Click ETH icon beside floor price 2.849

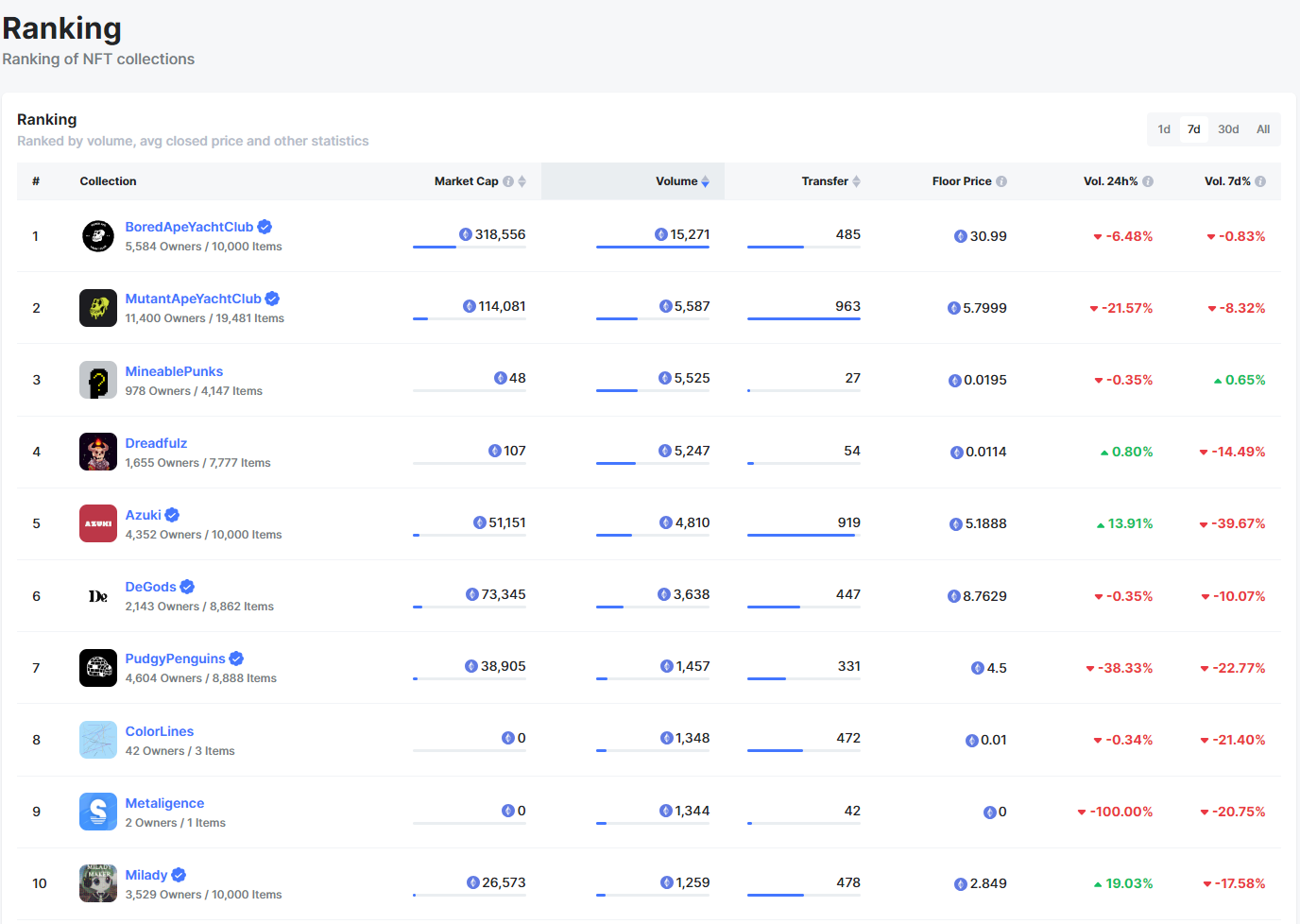[x=961, y=884]
